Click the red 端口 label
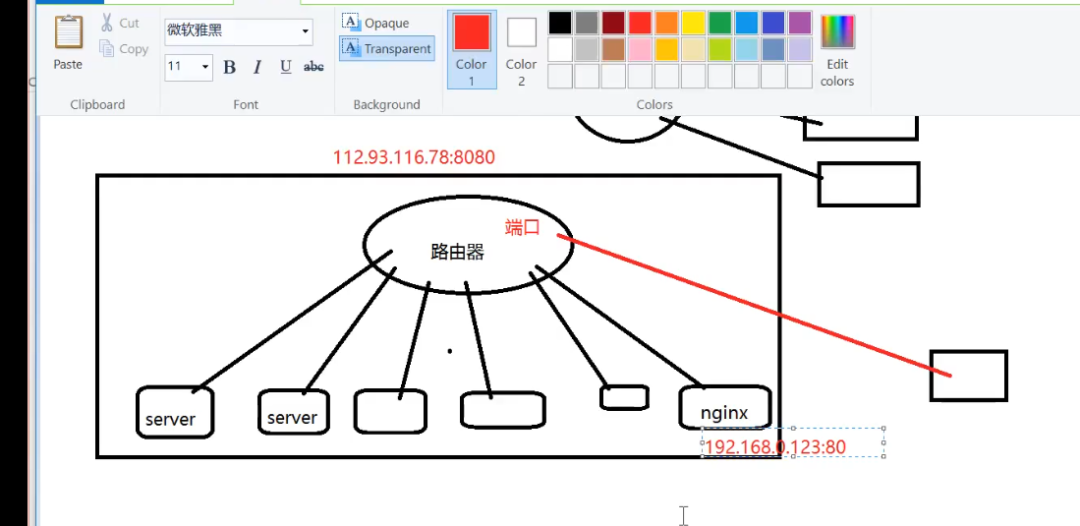 coord(523,227)
